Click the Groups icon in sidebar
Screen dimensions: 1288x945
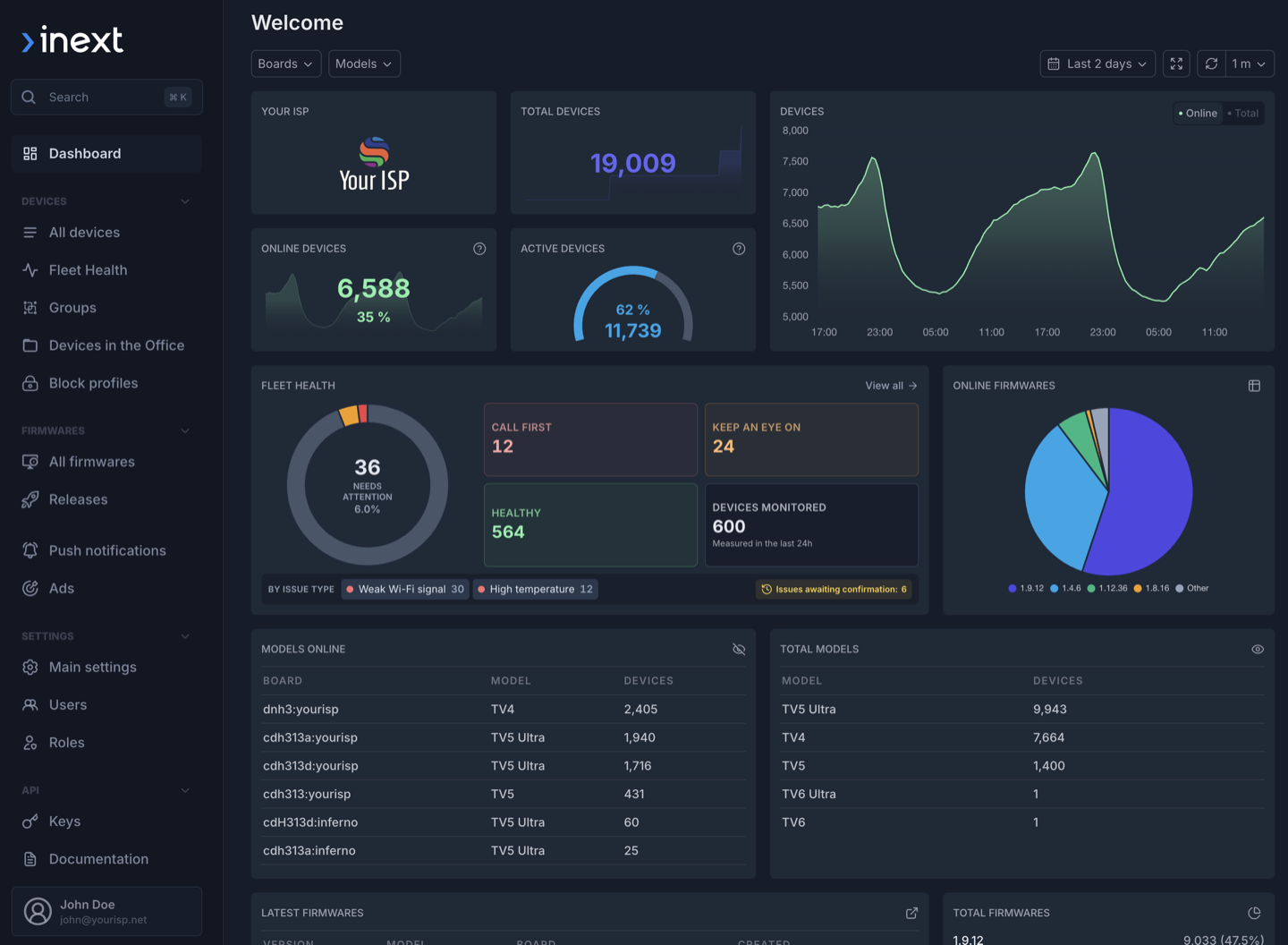coord(30,308)
